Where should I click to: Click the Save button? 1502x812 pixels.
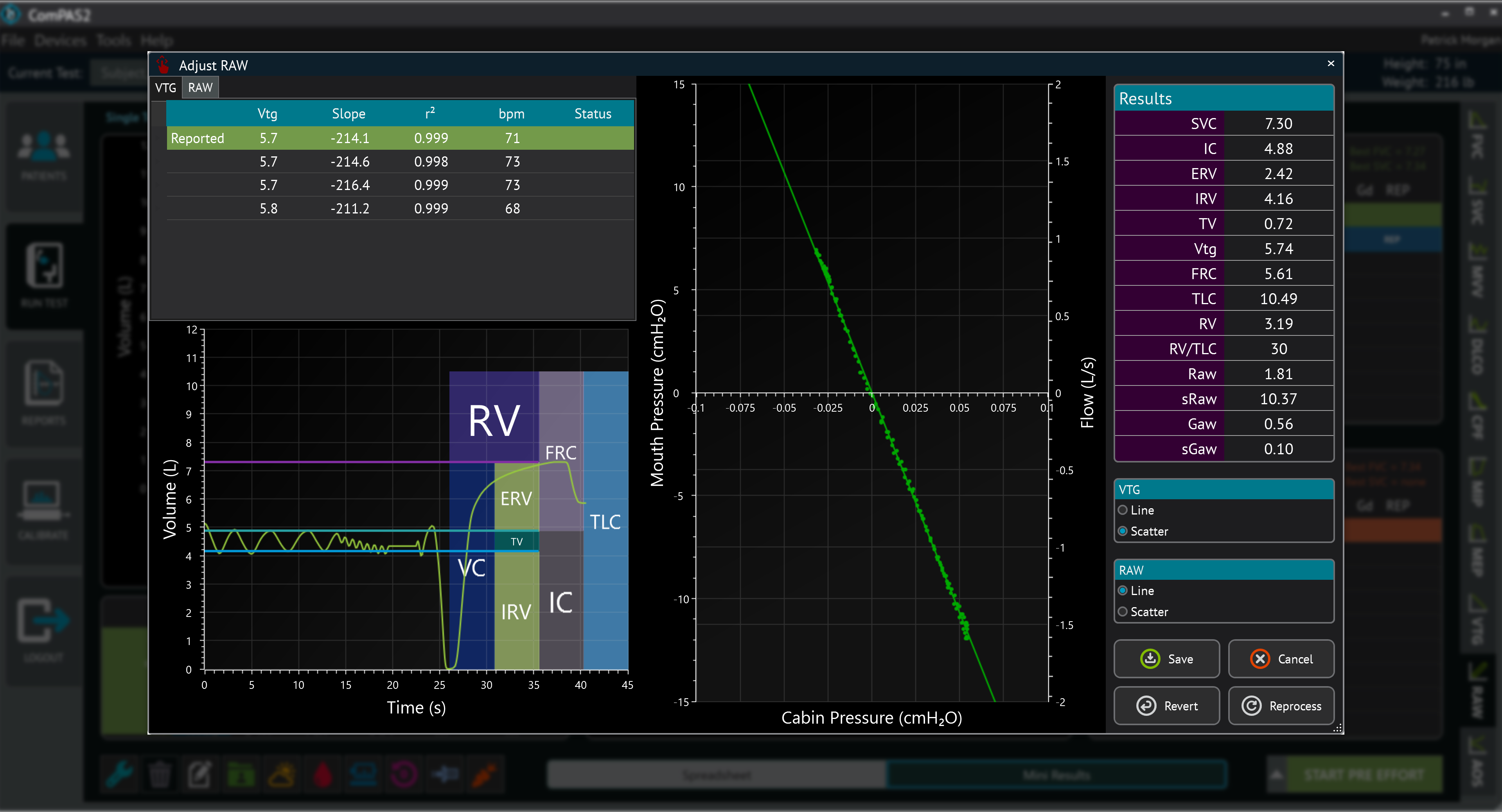[x=1166, y=659]
